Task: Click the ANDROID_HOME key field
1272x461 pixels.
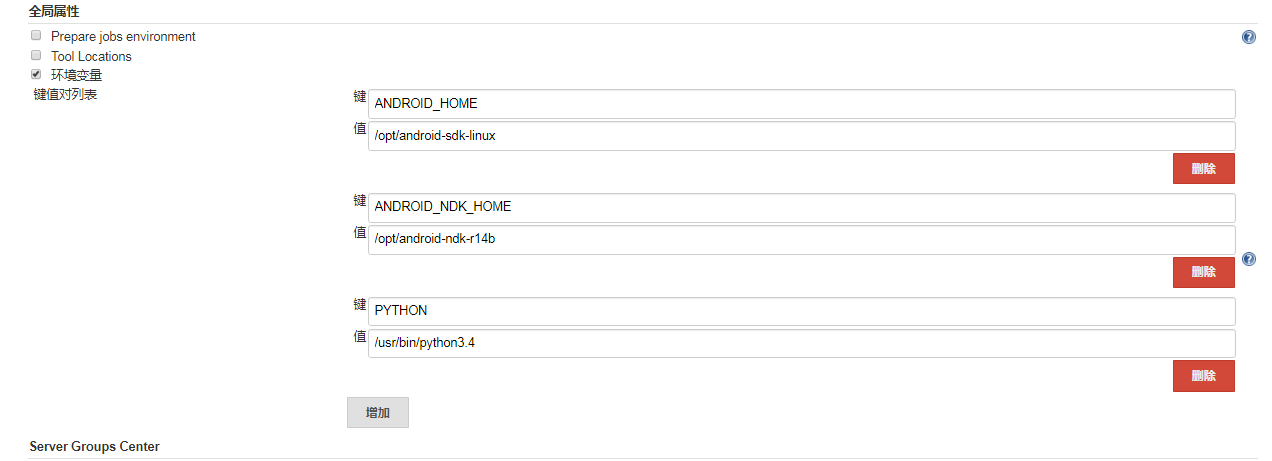Action: pyautogui.click(x=801, y=104)
